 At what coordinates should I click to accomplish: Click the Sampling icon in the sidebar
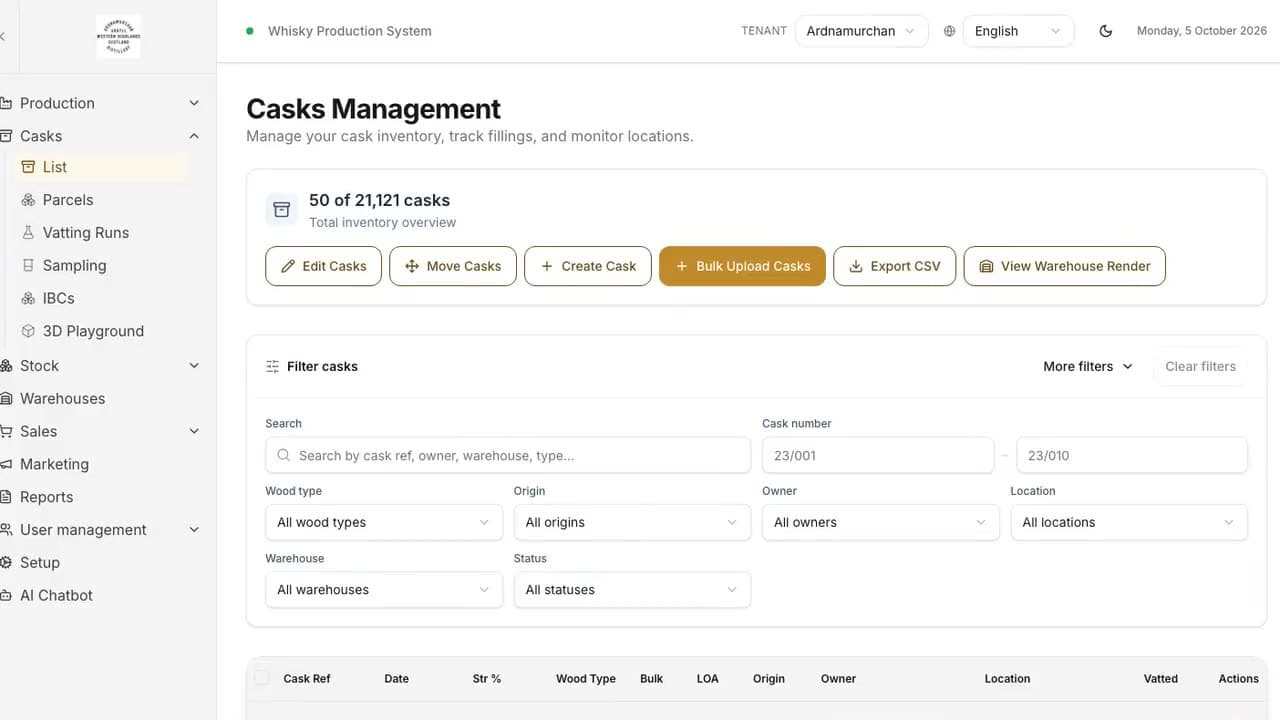(28, 266)
